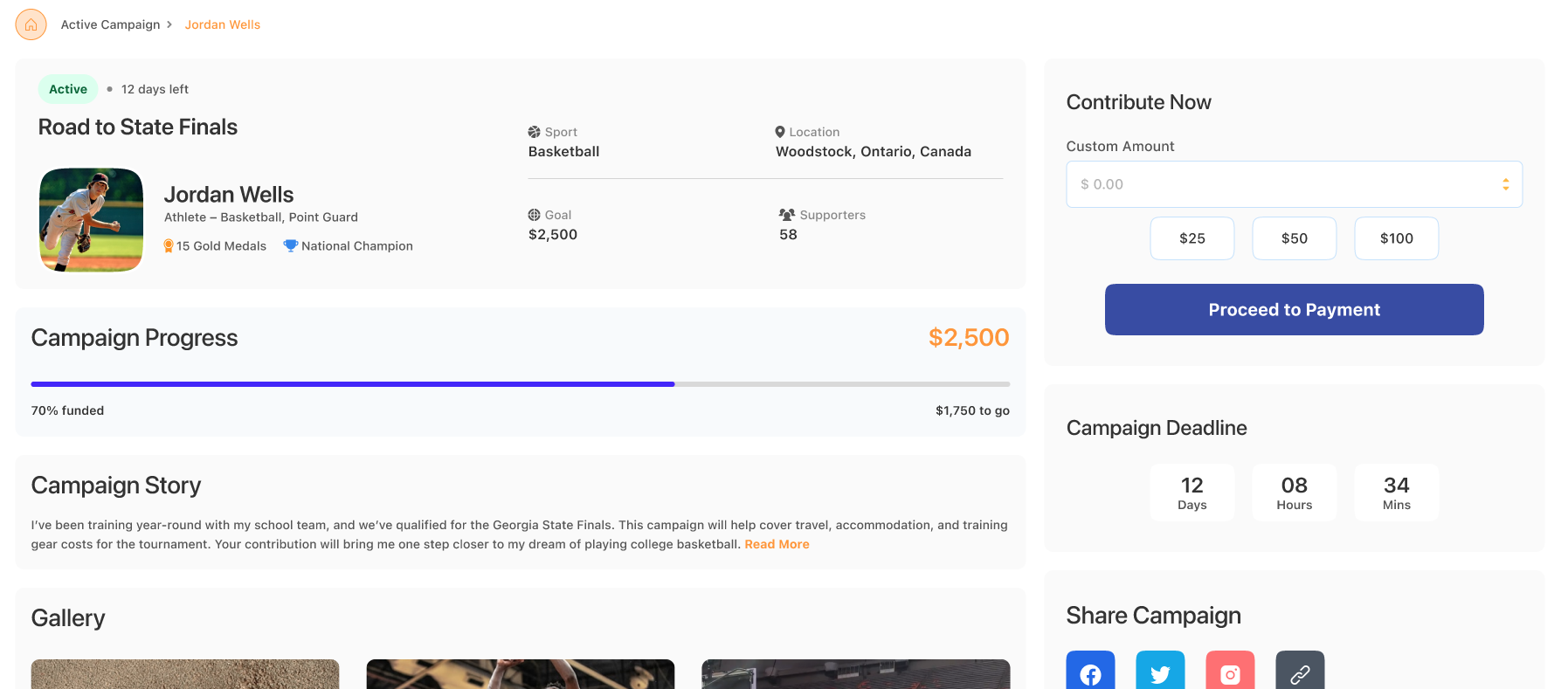
Task: Copy campaign link with chain icon
Action: pyautogui.click(x=1300, y=673)
